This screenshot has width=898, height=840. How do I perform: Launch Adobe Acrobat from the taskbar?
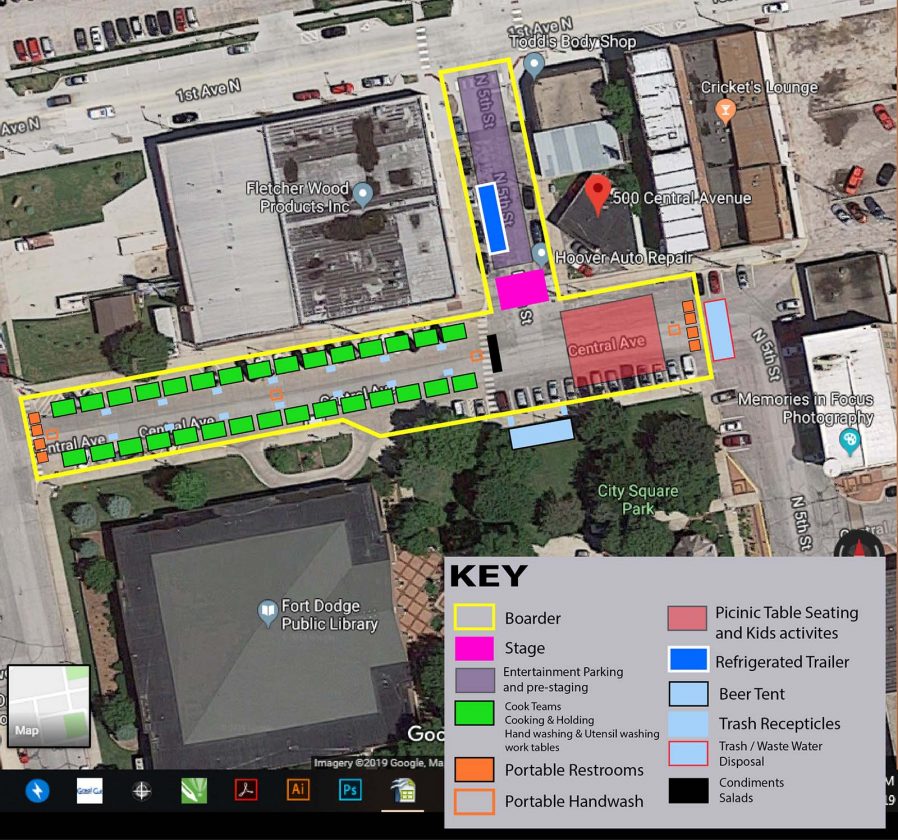(x=246, y=790)
